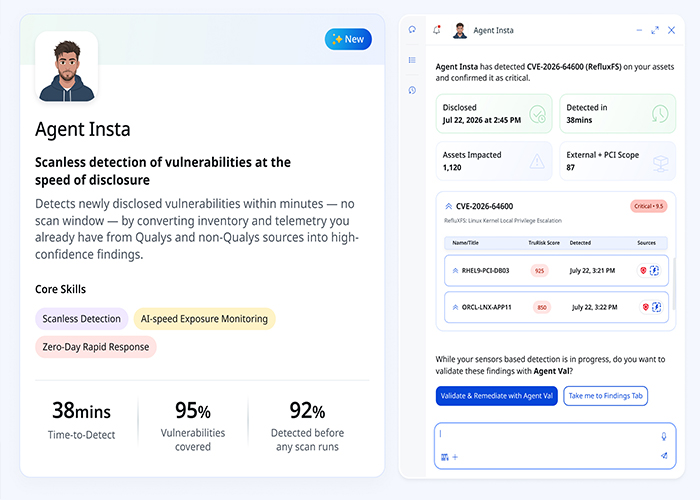Open the list view sidebar icon
Image resolution: width=700 pixels, height=500 pixels.
click(x=412, y=60)
